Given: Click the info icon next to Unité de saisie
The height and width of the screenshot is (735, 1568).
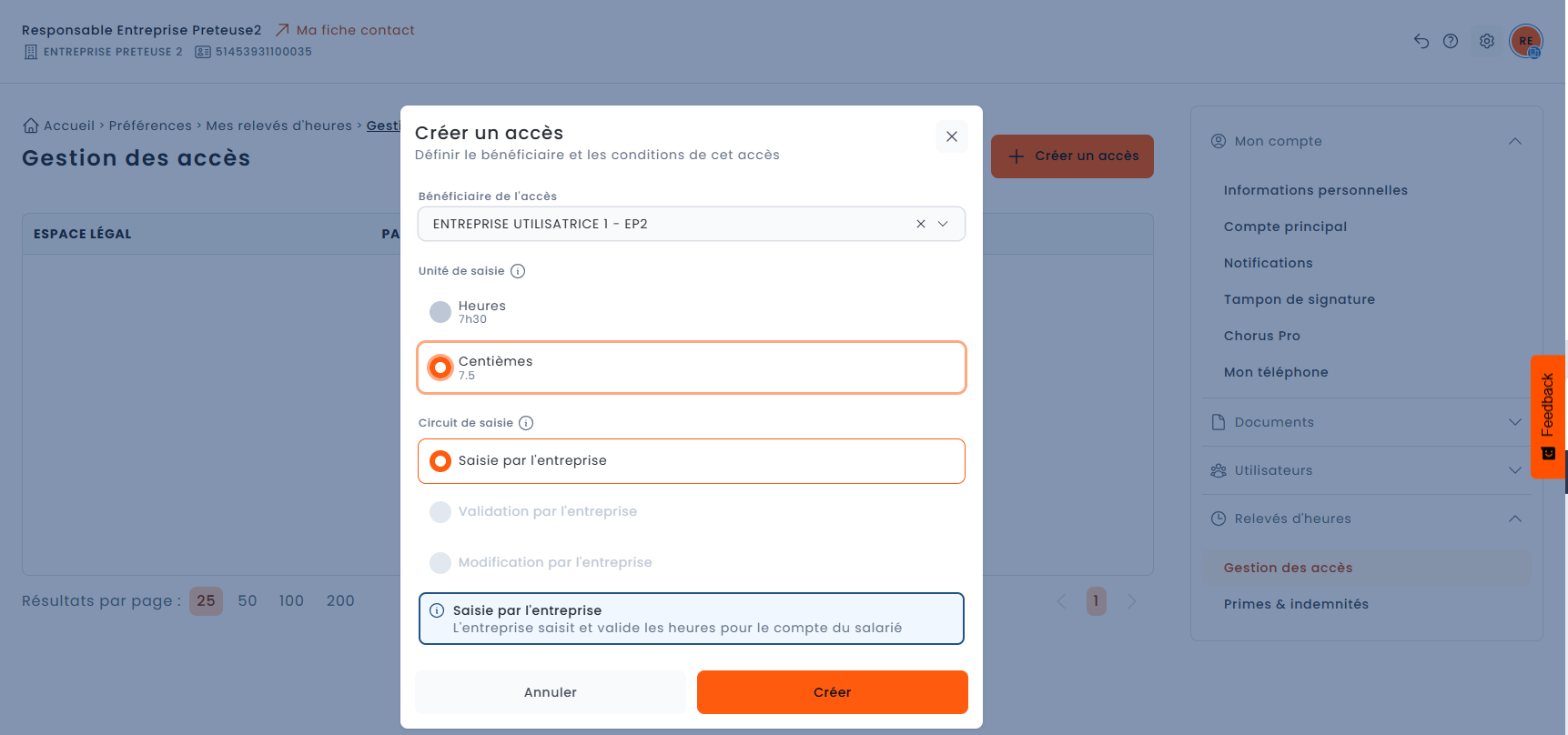Looking at the screenshot, I should (x=518, y=271).
